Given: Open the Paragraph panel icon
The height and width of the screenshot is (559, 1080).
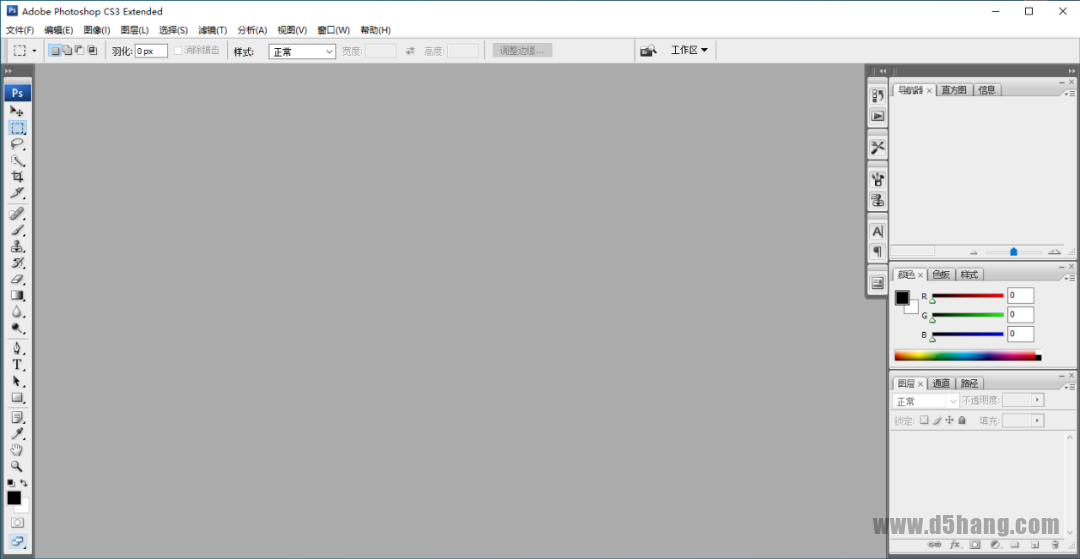Looking at the screenshot, I should tap(878, 252).
